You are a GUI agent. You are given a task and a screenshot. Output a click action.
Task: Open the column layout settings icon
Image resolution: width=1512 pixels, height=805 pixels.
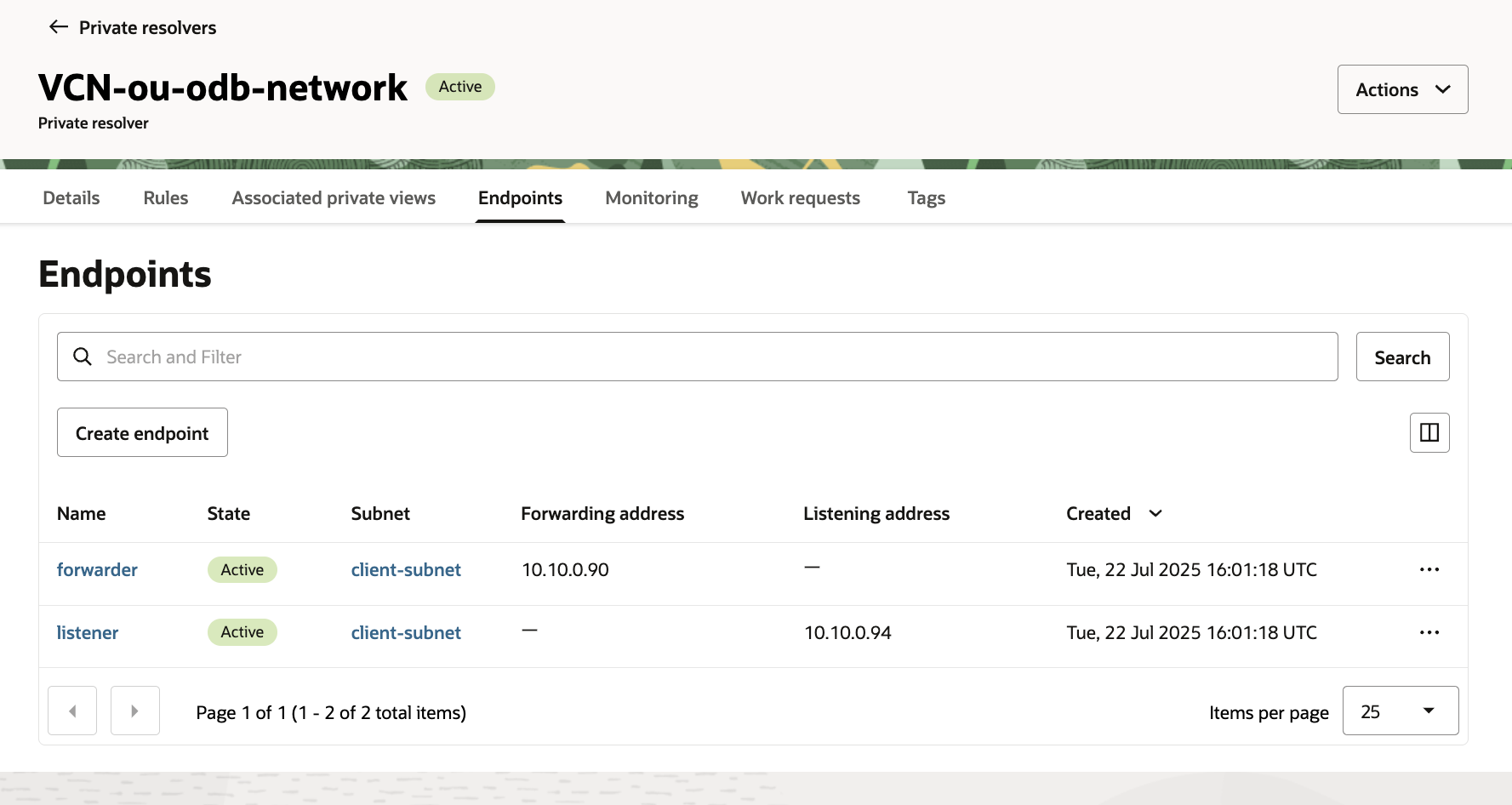(1429, 433)
